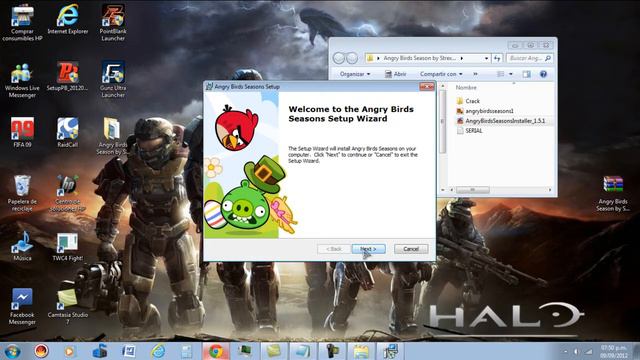Open Centro de soluciones HP desktop icon
This screenshot has width=640, height=360.
[67, 193]
